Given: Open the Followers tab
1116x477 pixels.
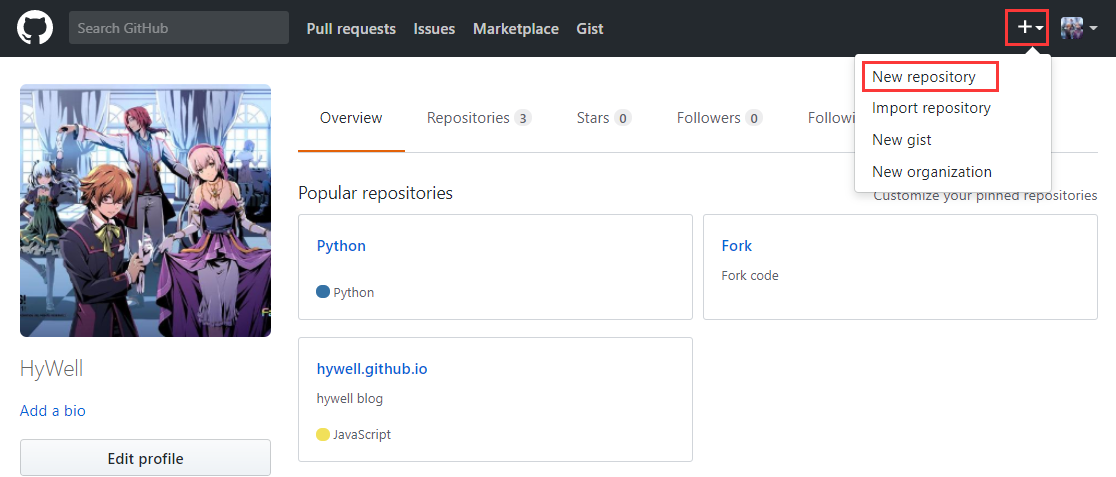Looking at the screenshot, I should 720,118.
